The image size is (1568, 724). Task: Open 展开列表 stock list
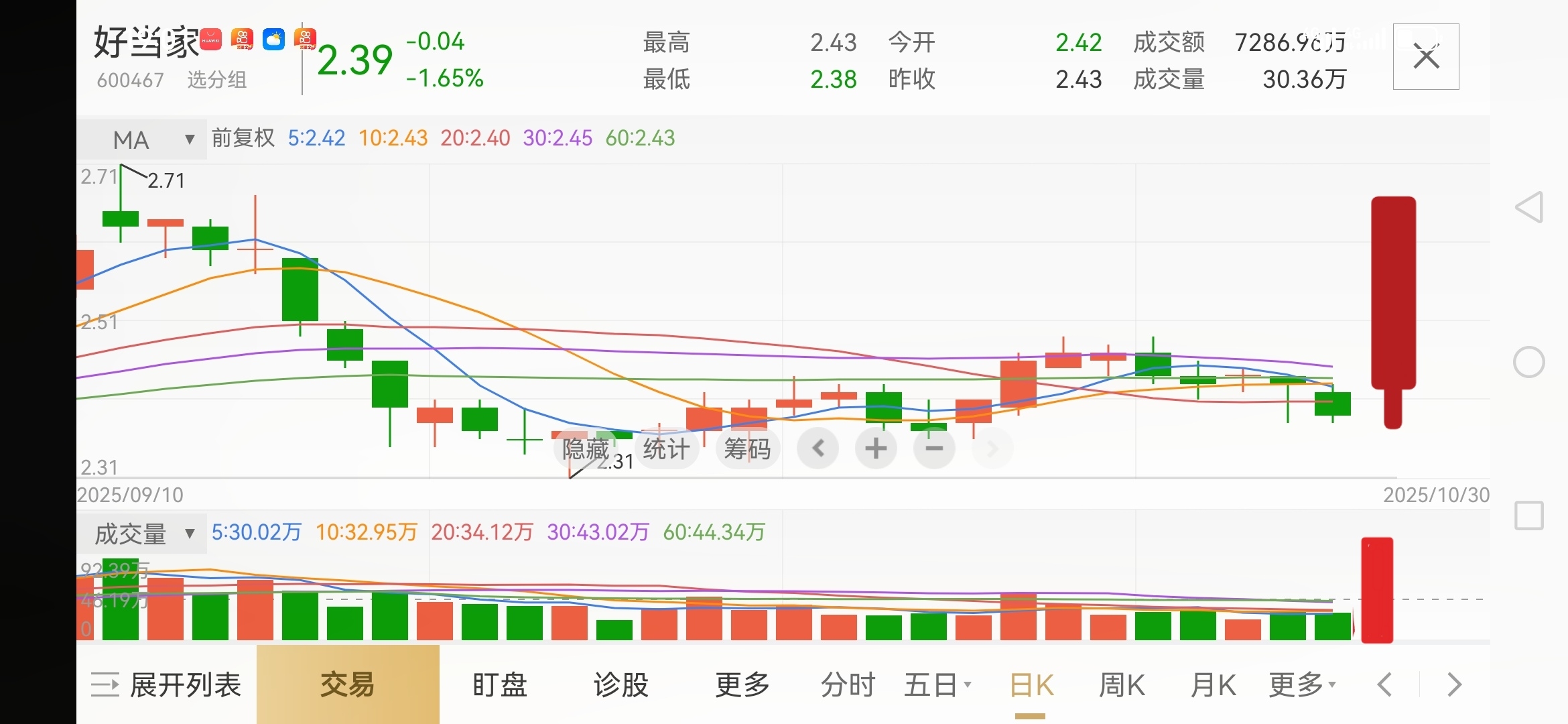[x=166, y=684]
